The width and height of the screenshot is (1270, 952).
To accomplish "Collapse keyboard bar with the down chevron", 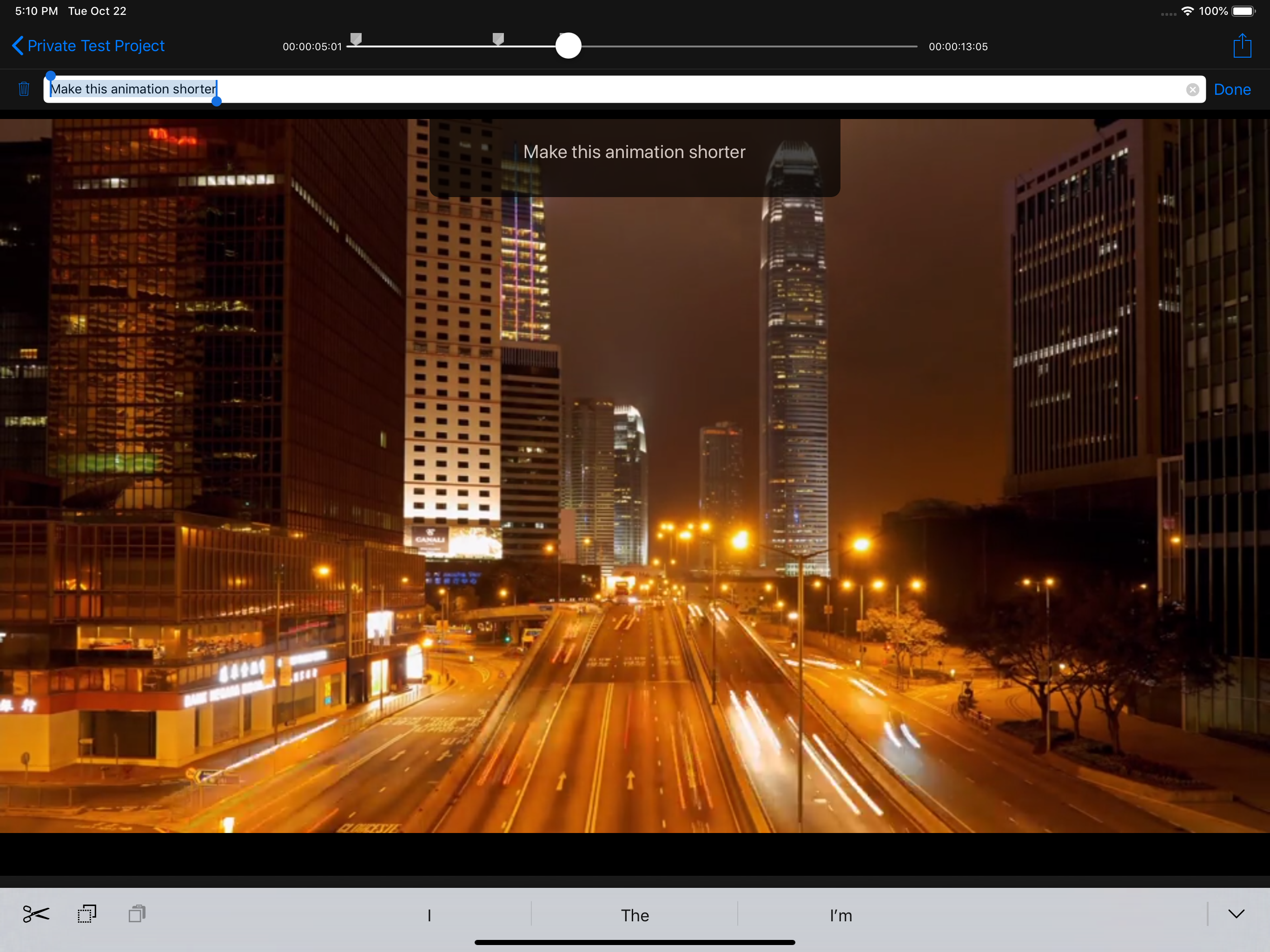I will (x=1236, y=913).
